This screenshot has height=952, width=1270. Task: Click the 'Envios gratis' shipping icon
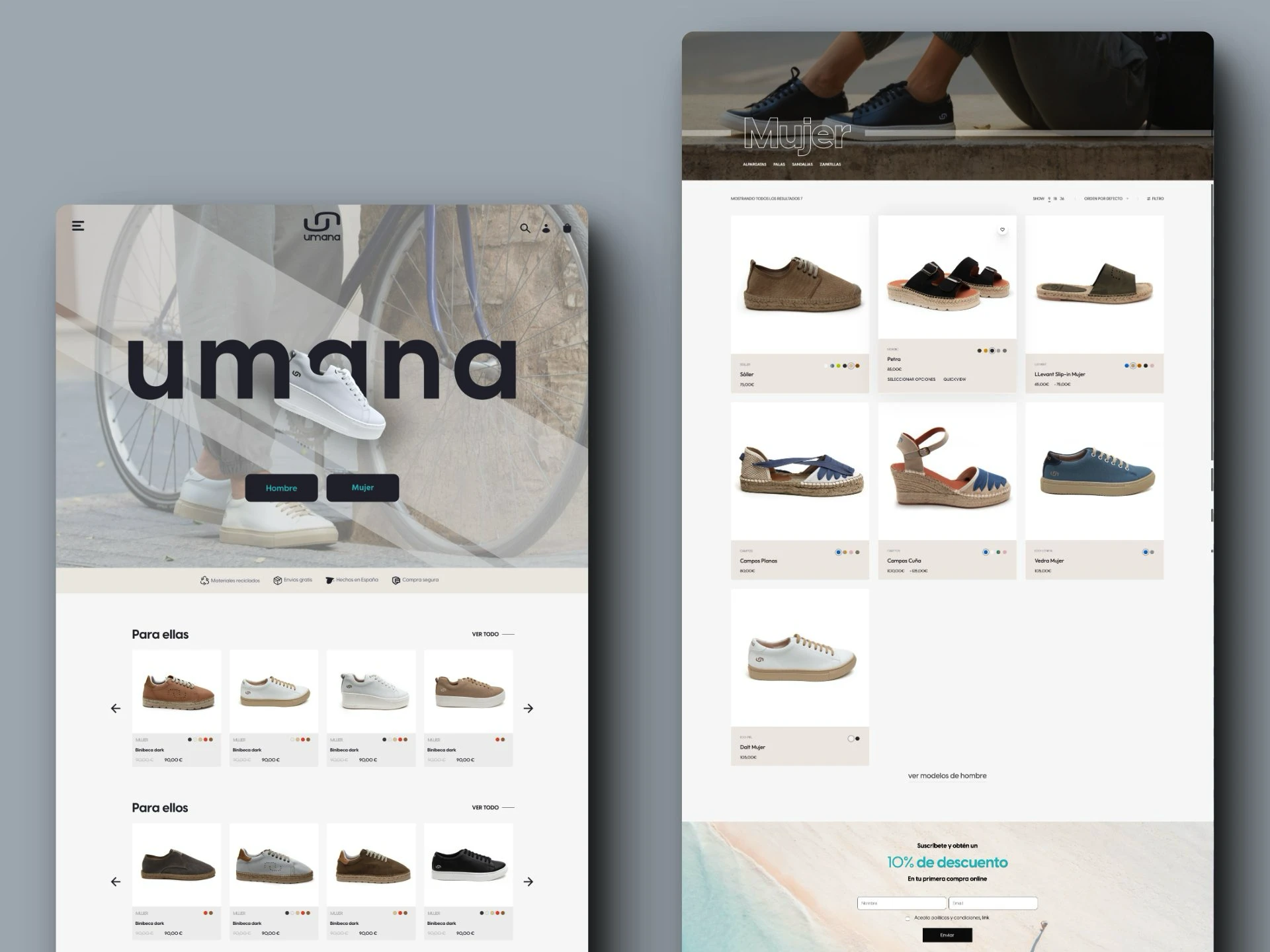[277, 580]
